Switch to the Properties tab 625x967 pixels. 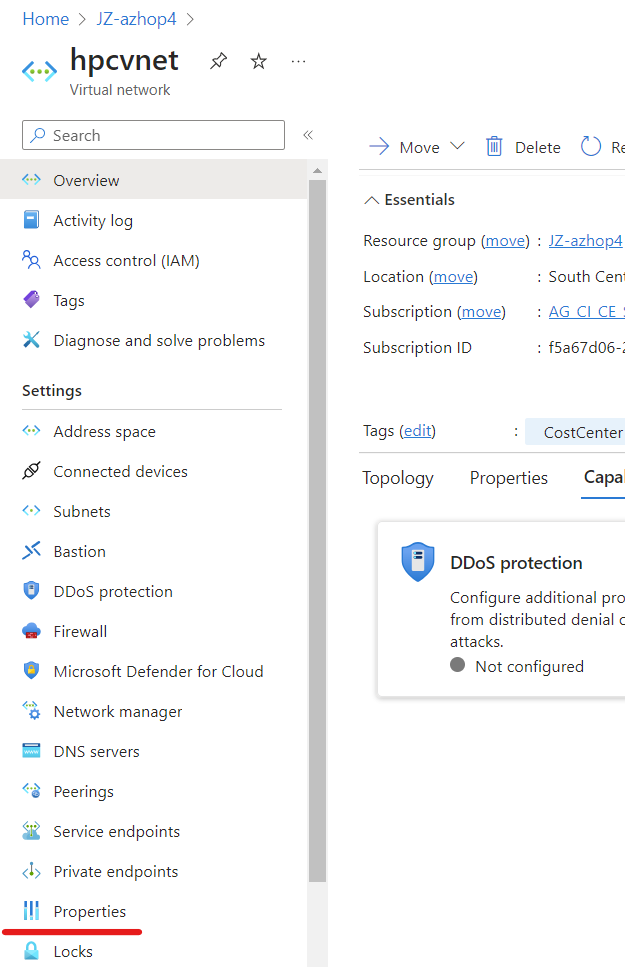click(x=508, y=478)
